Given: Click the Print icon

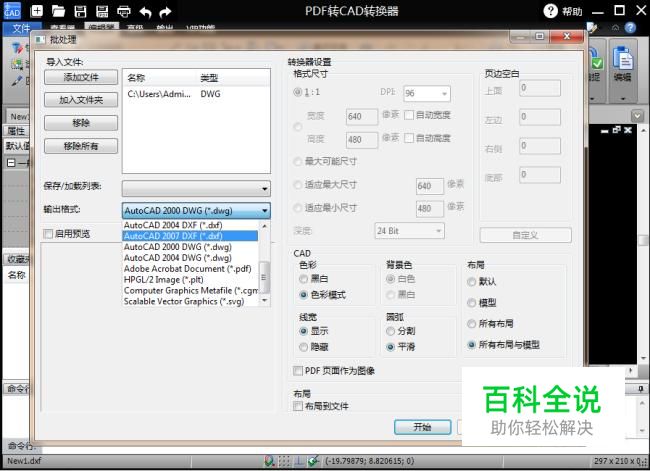Looking at the screenshot, I should 124,11.
